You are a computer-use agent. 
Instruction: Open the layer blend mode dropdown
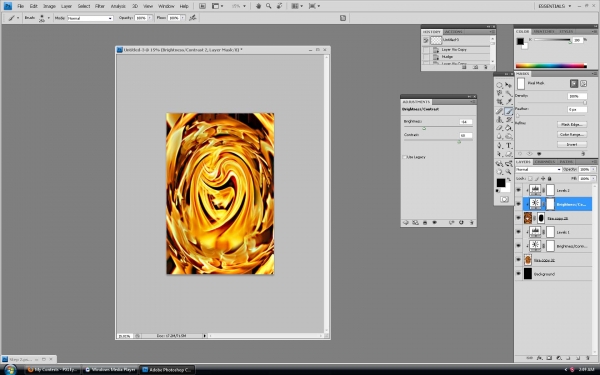click(x=538, y=169)
